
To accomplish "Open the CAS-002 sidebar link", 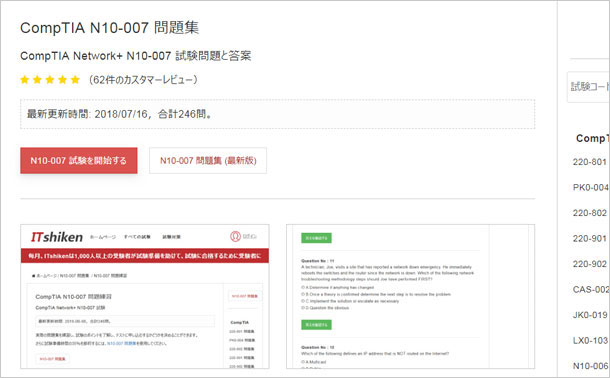I will point(591,289).
